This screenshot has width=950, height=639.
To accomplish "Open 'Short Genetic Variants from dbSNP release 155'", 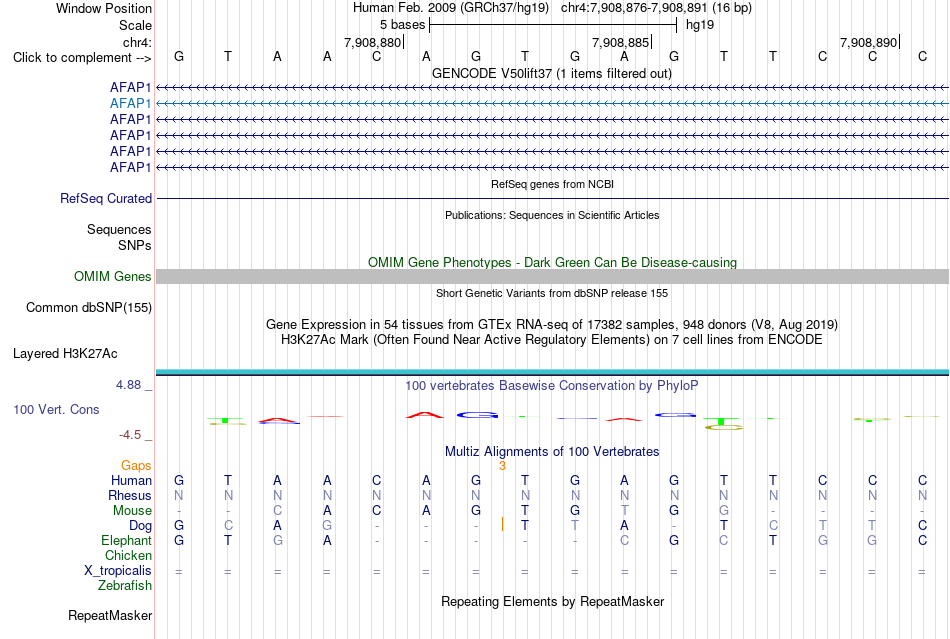I will [552, 293].
